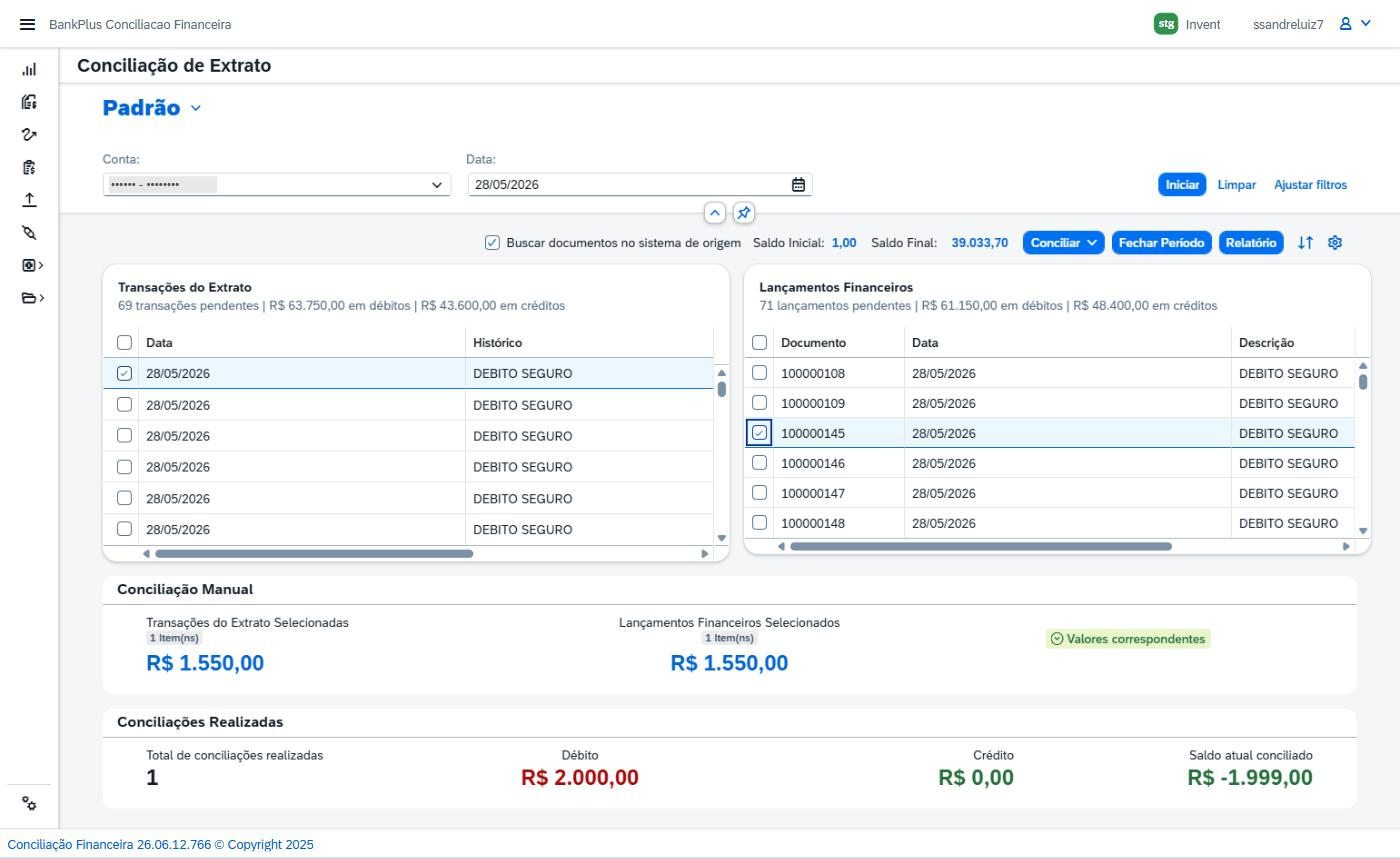Click the Descrição column header
This screenshot has height=859, width=1400.
(1293, 343)
